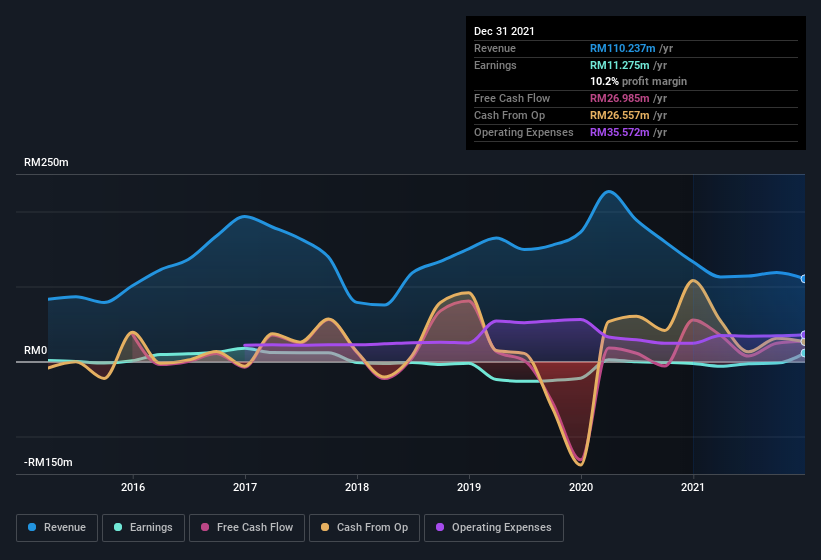This screenshot has height=560, width=821.
Task: Click the Cash From Op label in tooltip
Action: click(509, 115)
